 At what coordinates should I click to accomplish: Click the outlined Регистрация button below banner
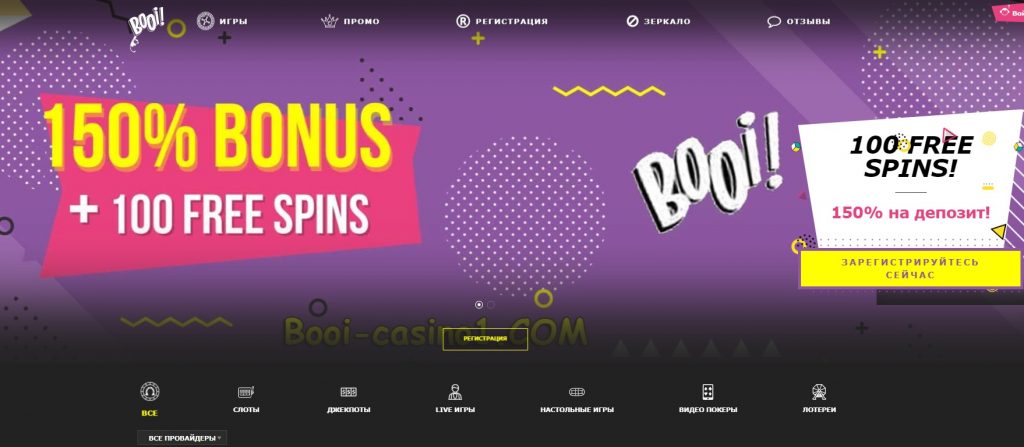point(485,339)
